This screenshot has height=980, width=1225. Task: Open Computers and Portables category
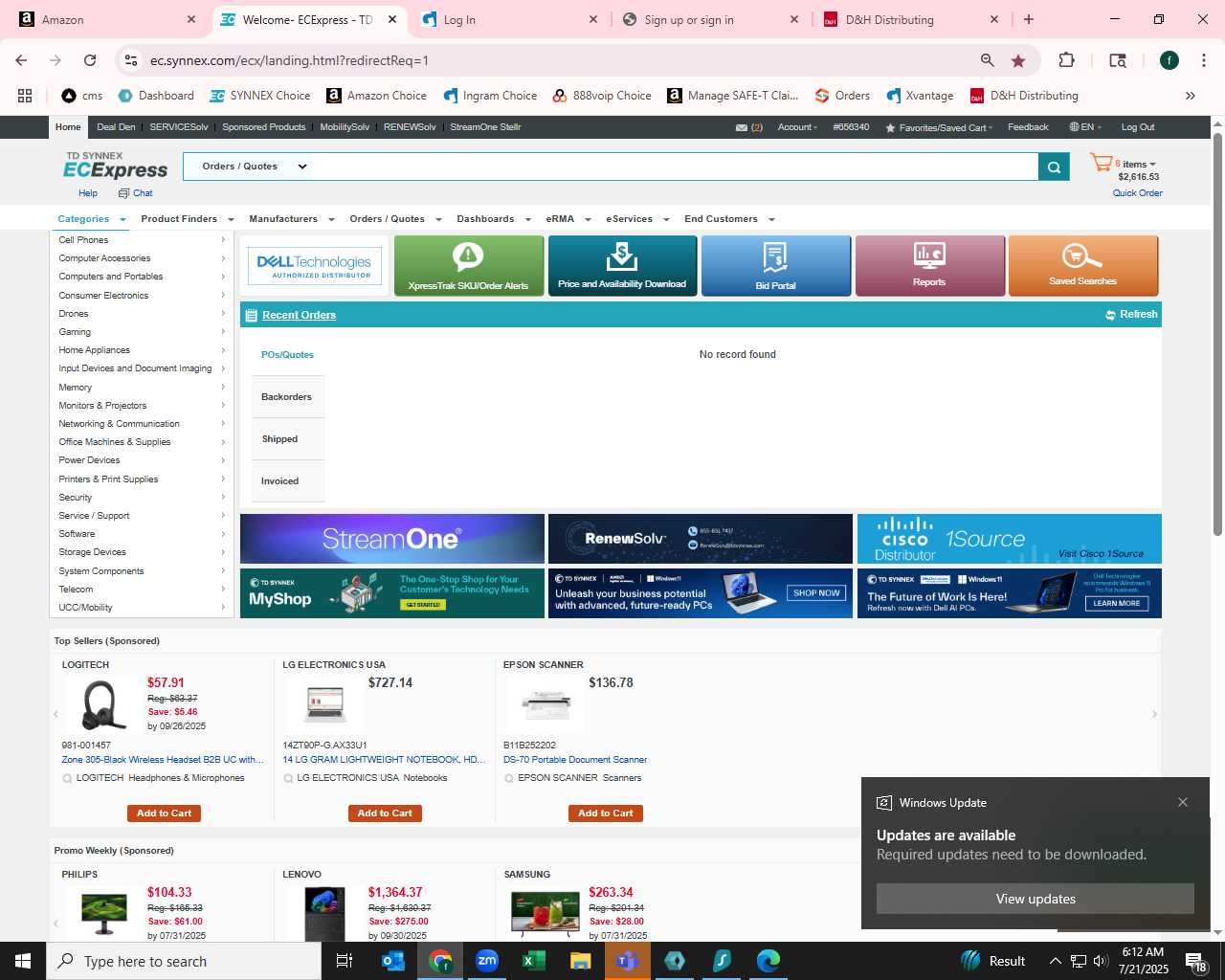142,277
